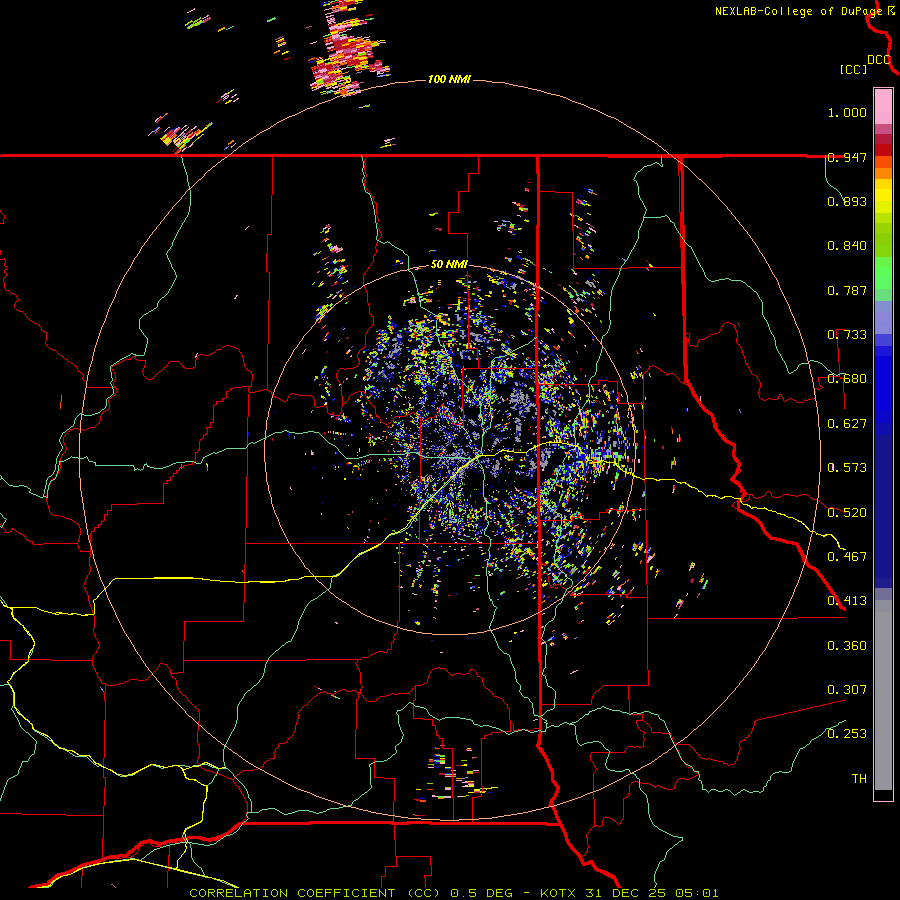Click the large pink-red echo cluster above 100 NMI

click(x=348, y=49)
